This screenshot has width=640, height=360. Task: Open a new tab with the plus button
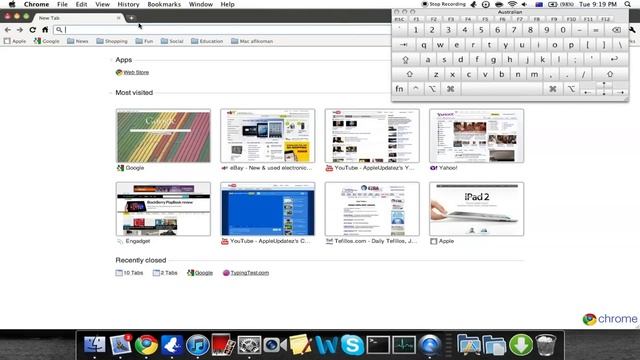click(131, 18)
